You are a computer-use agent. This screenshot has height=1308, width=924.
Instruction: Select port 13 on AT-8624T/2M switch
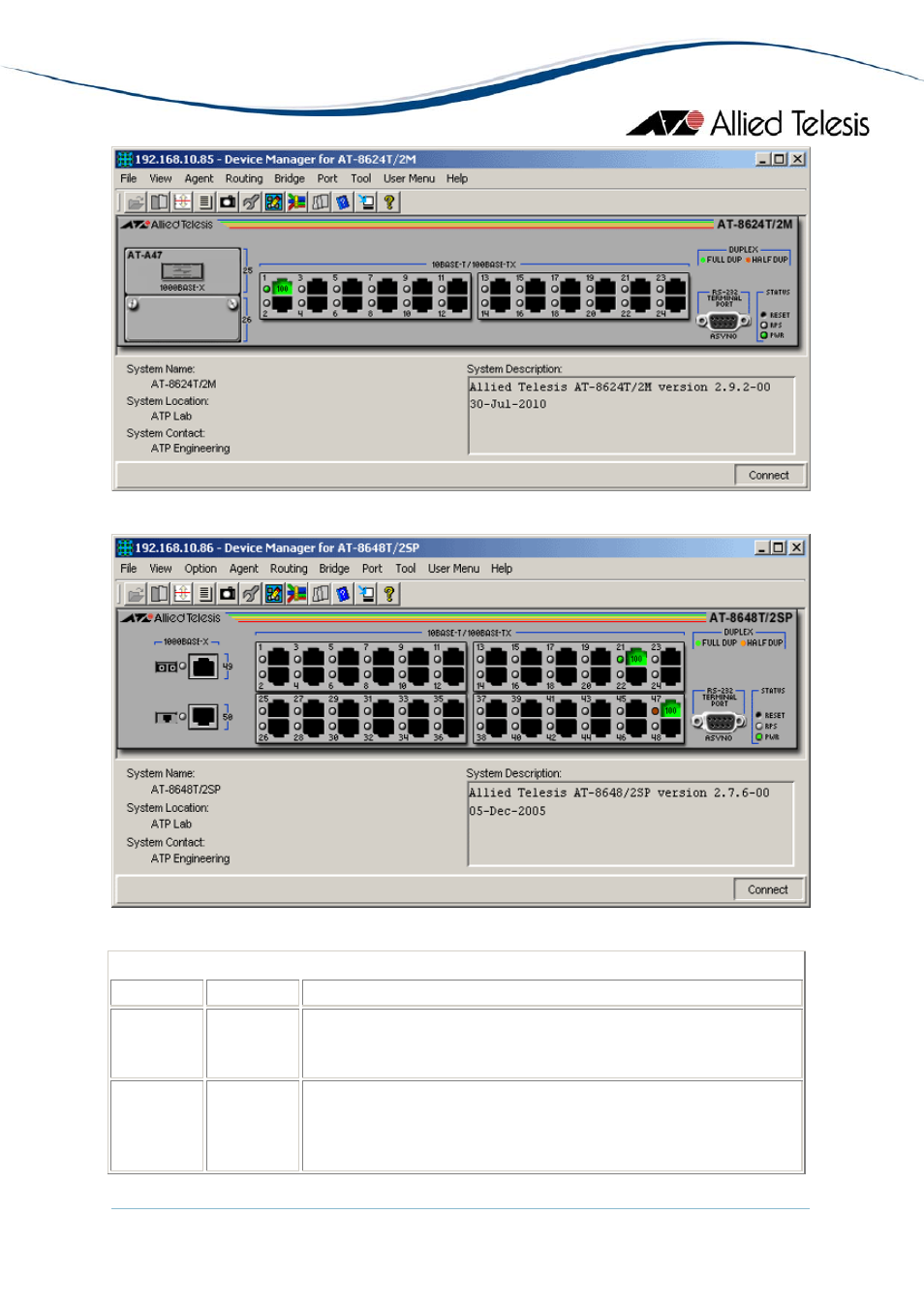(501, 287)
